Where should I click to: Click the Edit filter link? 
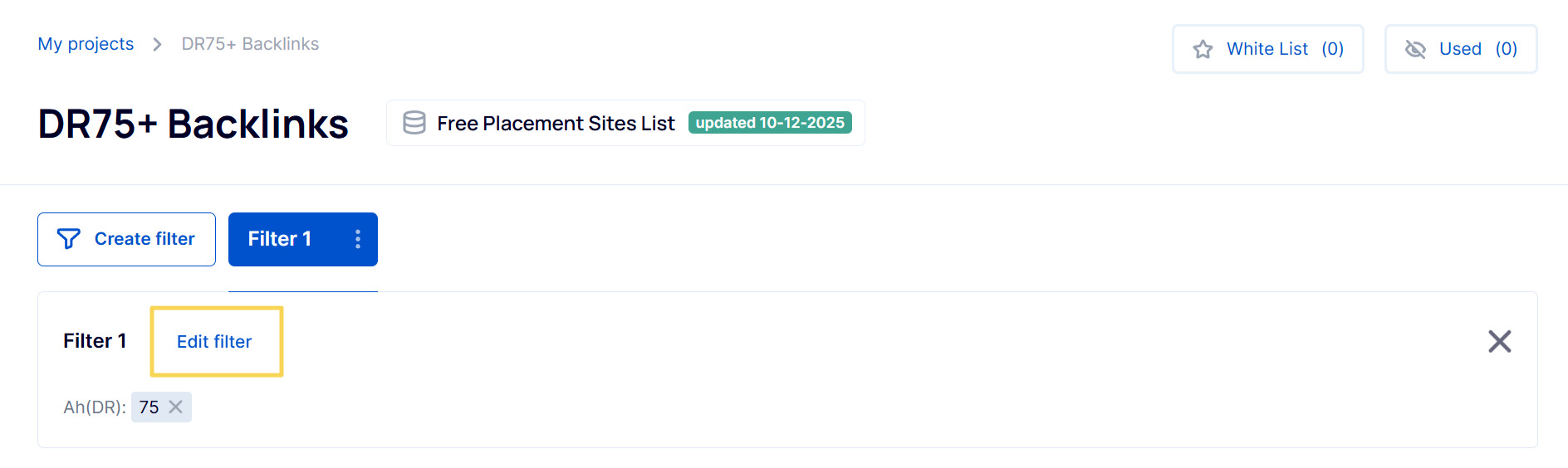[x=214, y=342]
